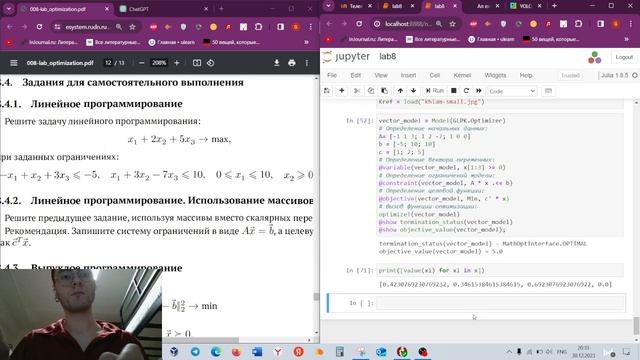Viewport: 640px width, 360px height.
Task: Open the Jupyter Edit menu
Action: coord(356,76)
